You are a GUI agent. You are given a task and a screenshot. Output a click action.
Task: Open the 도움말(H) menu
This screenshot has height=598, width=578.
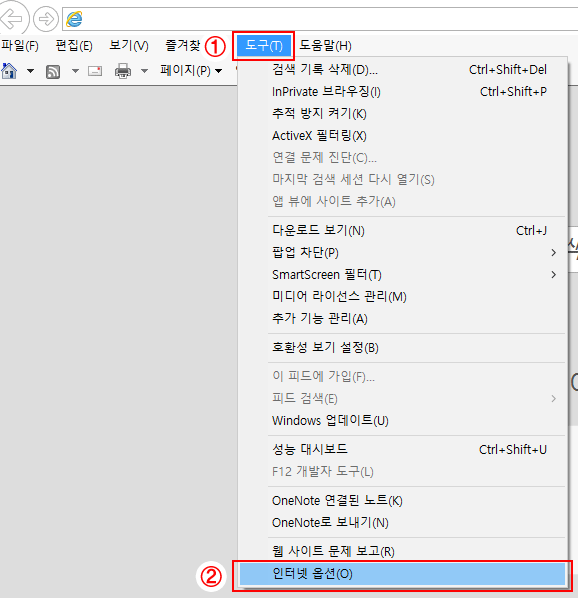pos(325,46)
